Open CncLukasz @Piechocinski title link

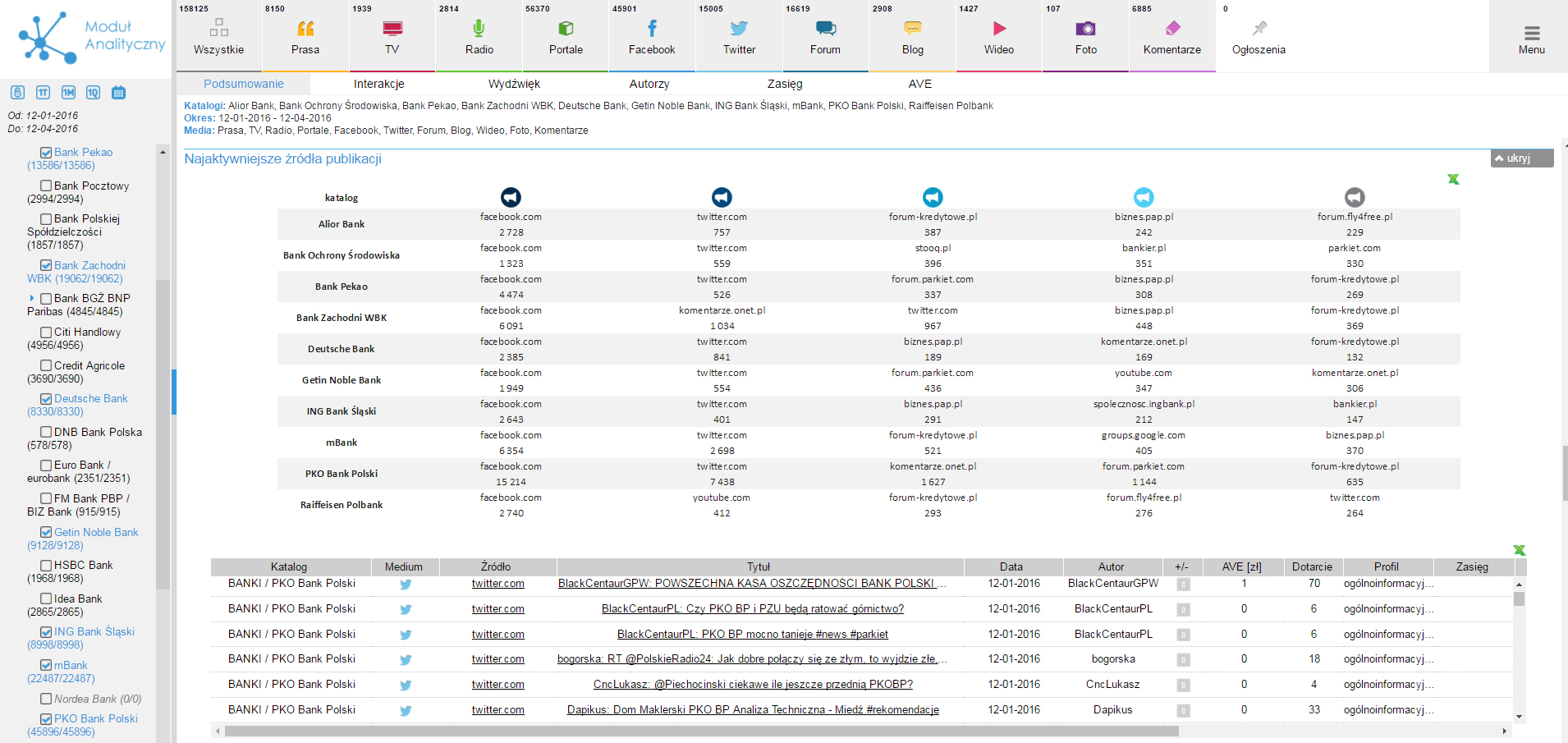(753, 685)
